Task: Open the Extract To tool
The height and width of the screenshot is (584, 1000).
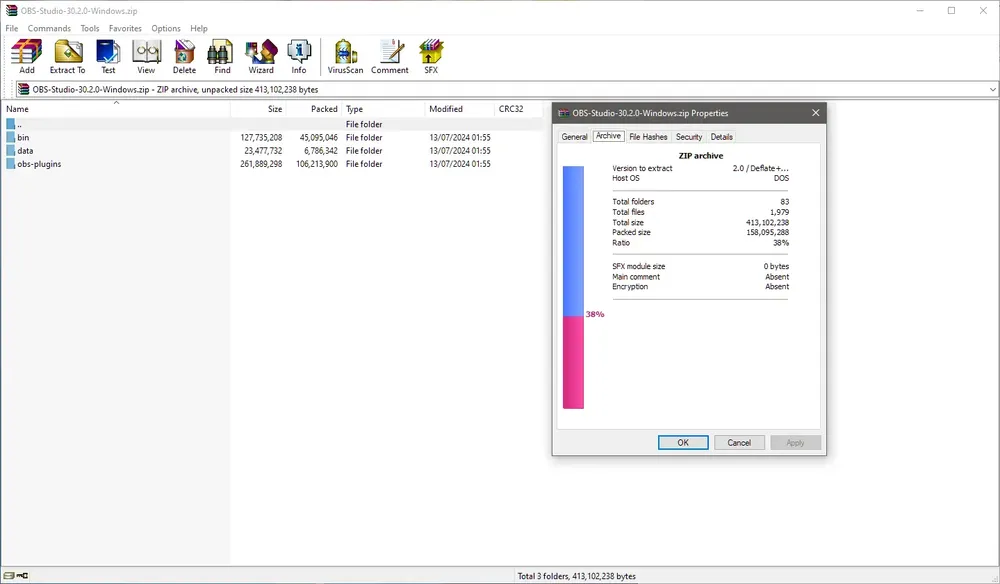Action: click(x=68, y=57)
